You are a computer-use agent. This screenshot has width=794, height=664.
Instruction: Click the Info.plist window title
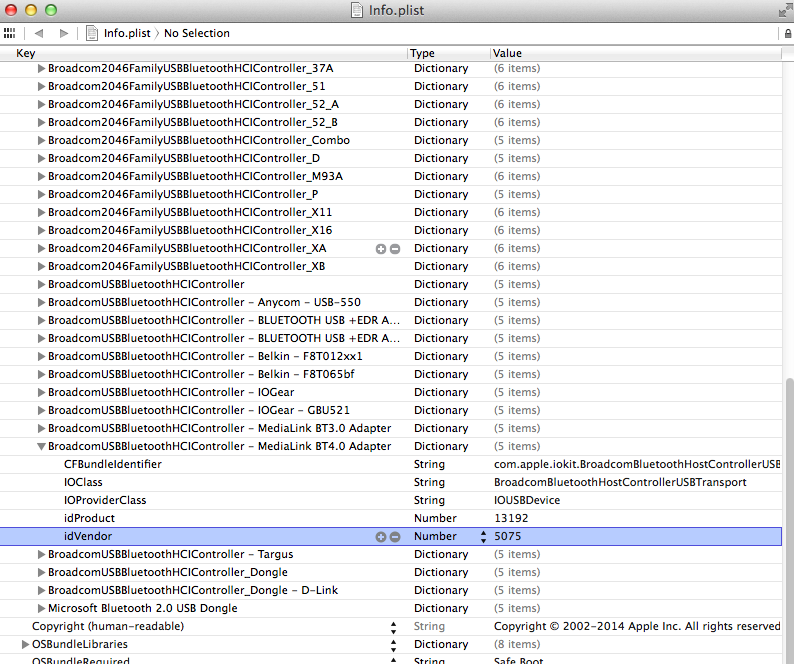pyautogui.click(x=396, y=10)
